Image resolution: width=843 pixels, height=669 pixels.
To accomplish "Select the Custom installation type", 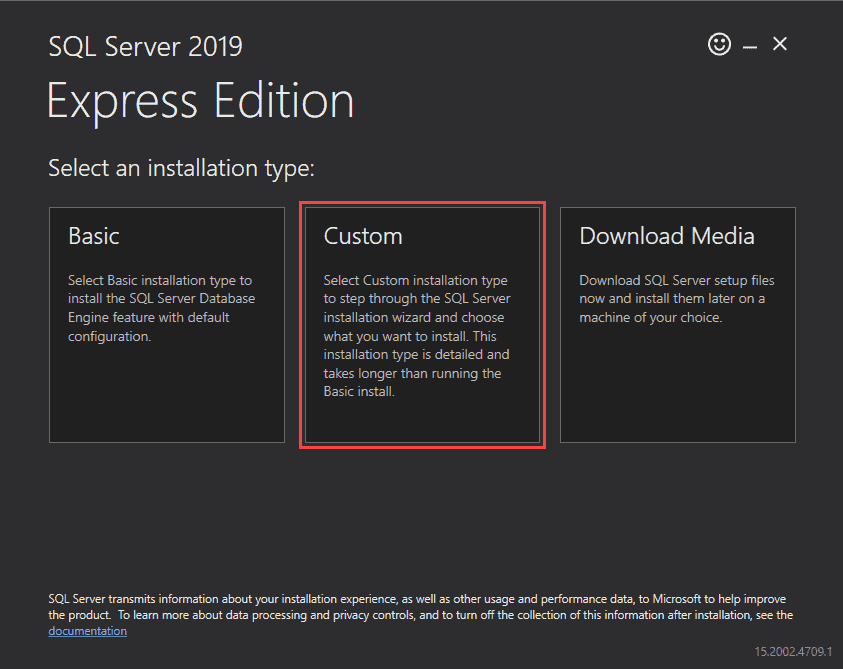I will (422, 325).
